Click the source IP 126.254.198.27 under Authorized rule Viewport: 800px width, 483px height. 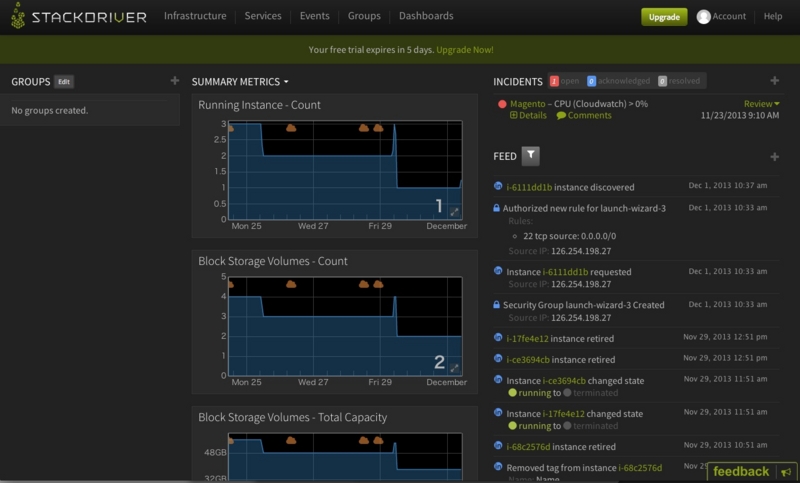tap(581, 251)
